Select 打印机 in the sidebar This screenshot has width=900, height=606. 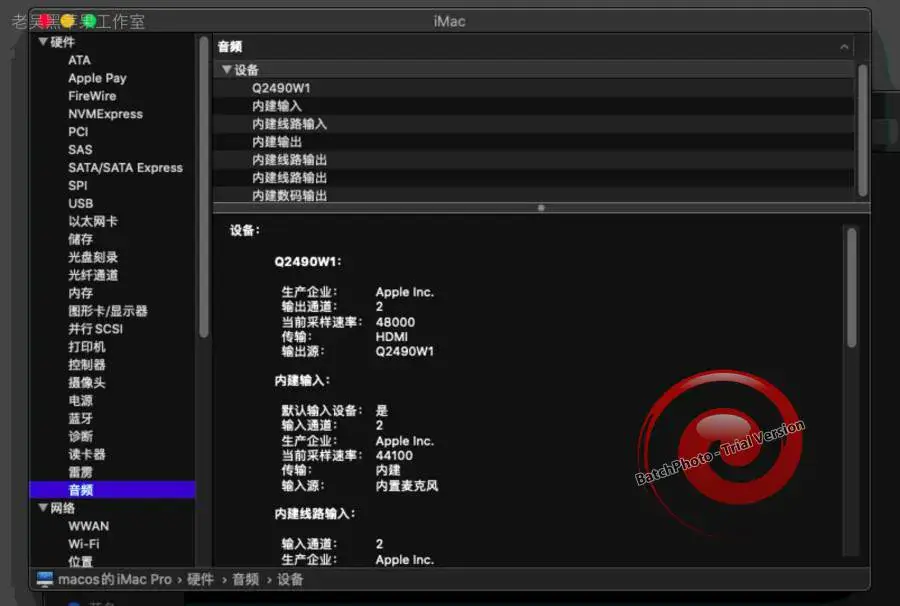87,347
